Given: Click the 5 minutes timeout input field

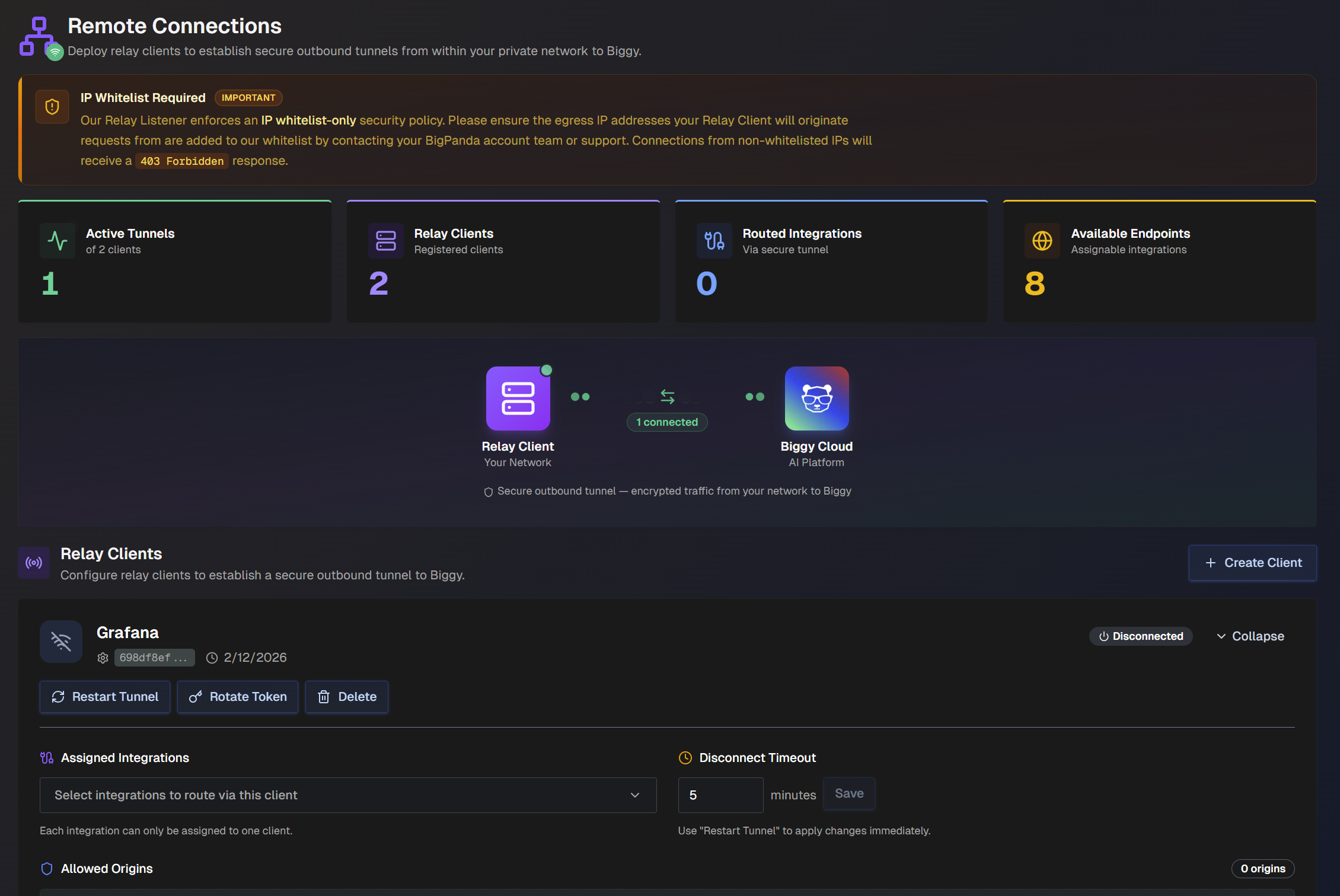Looking at the screenshot, I should coord(720,795).
